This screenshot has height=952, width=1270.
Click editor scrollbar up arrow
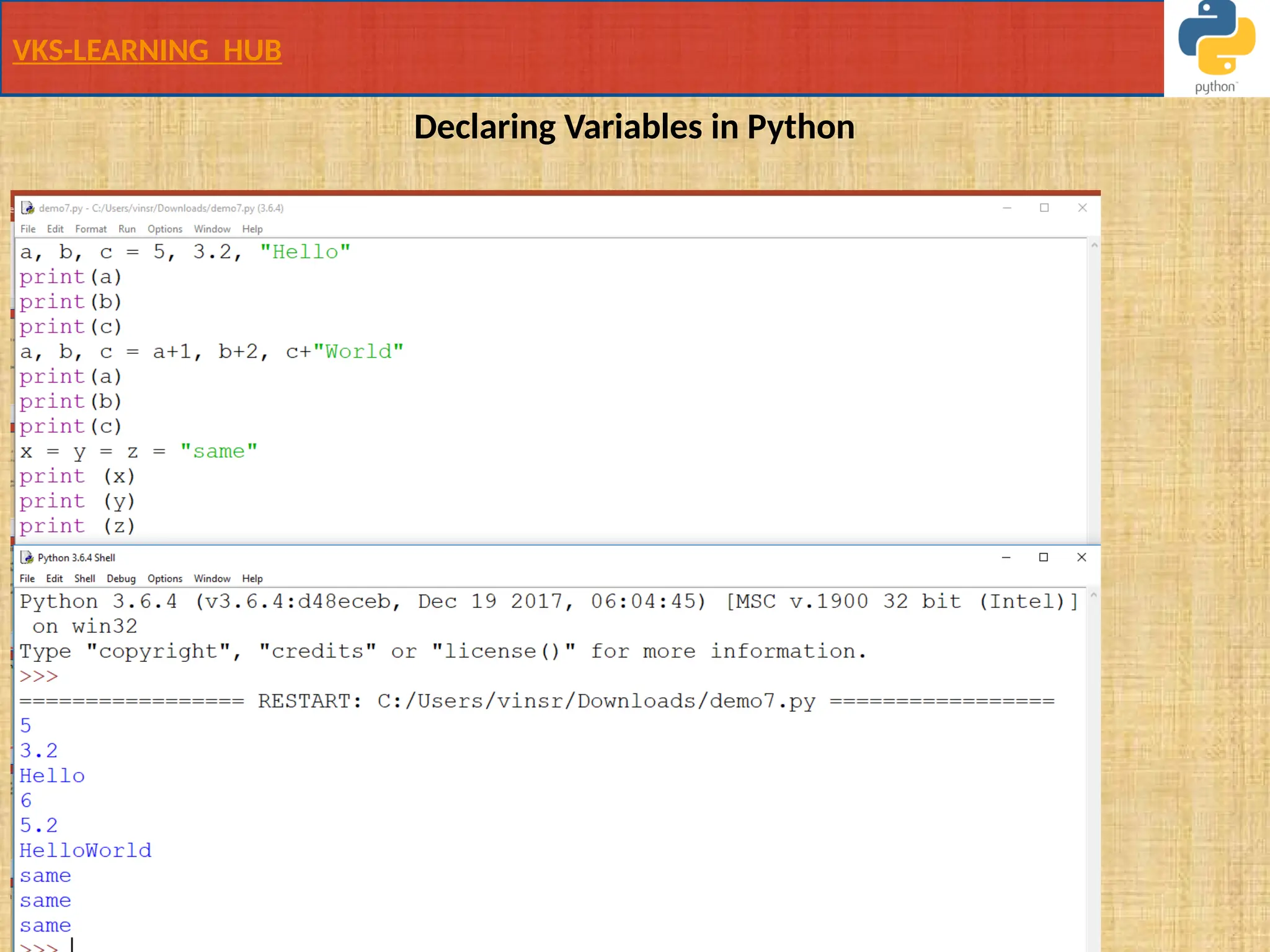click(x=1095, y=245)
